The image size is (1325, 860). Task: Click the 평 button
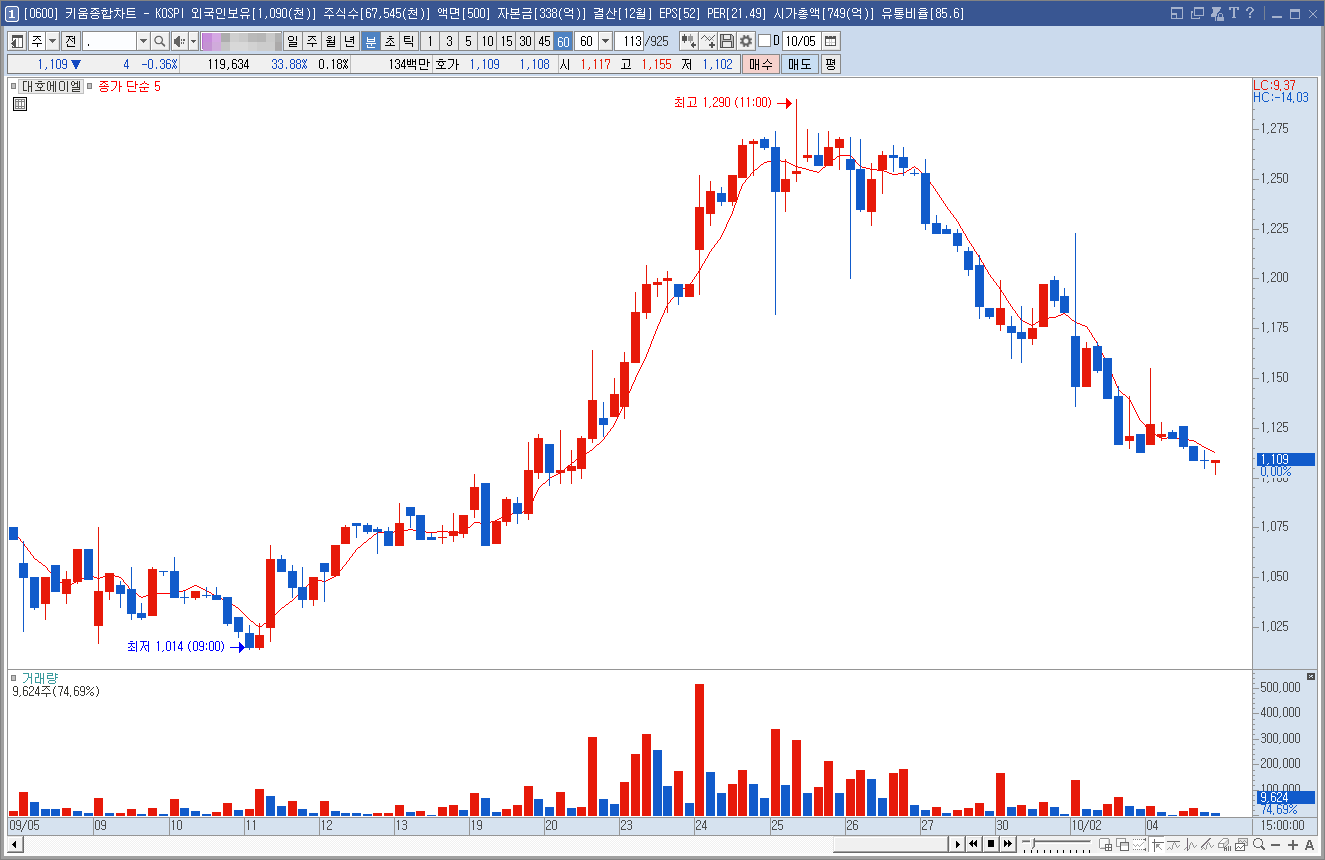point(831,64)
